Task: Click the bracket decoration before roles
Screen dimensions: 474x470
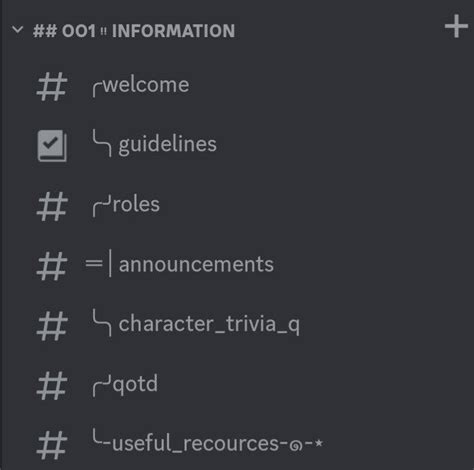Action: tap(102, 207)
